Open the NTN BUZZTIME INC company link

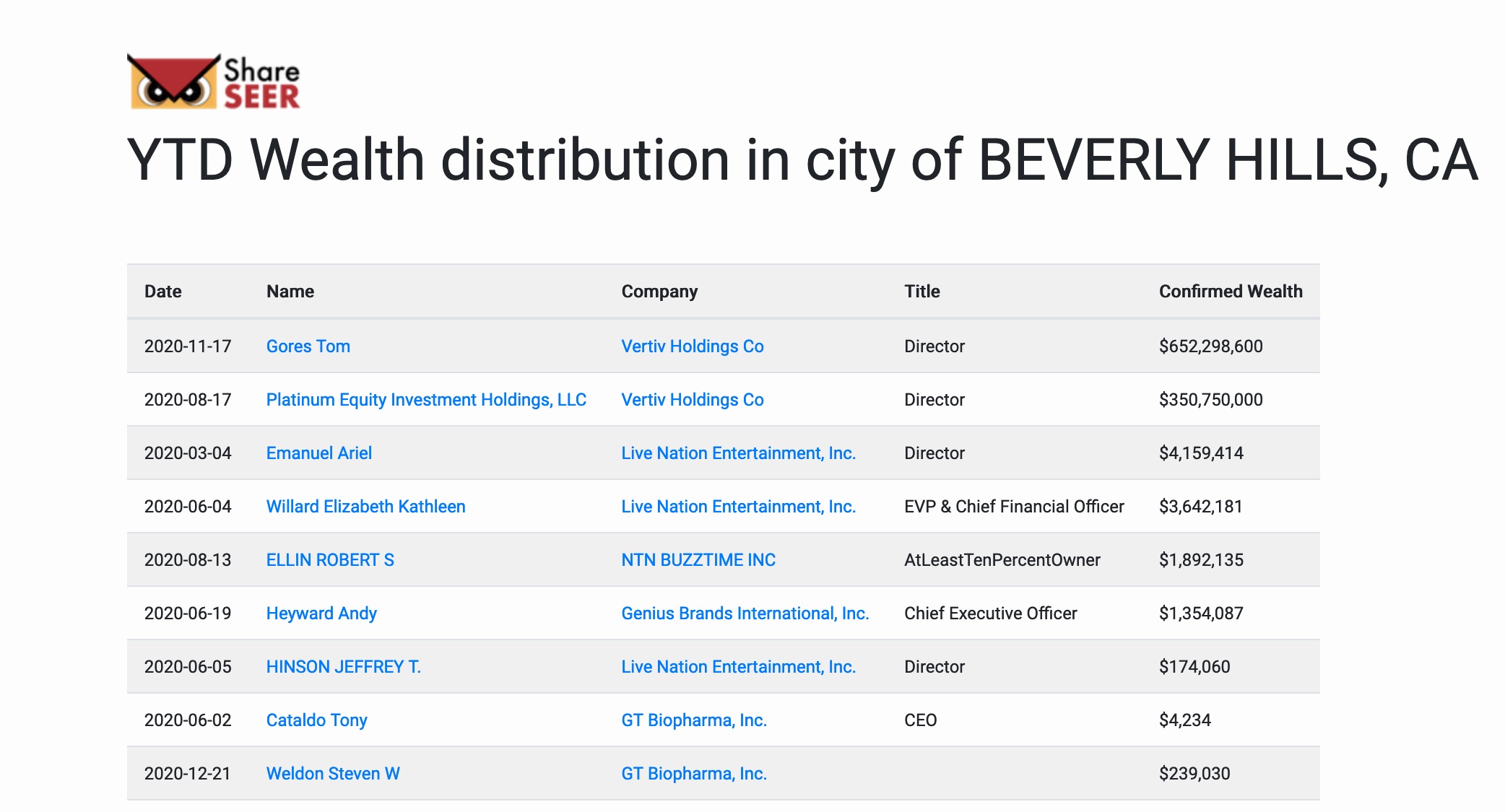tap(698, 559)
